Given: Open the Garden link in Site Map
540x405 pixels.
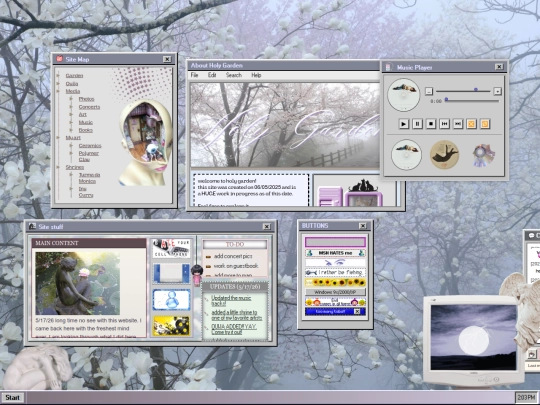Looking at the screenshot, I should [74, 75].
